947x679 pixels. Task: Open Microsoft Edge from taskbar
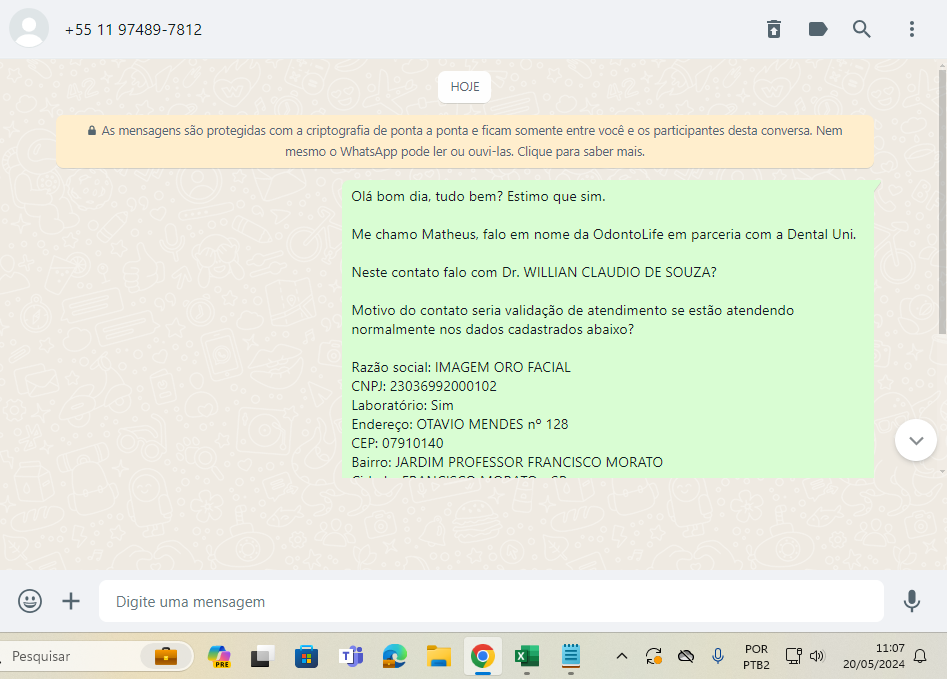tap(394, 656)
